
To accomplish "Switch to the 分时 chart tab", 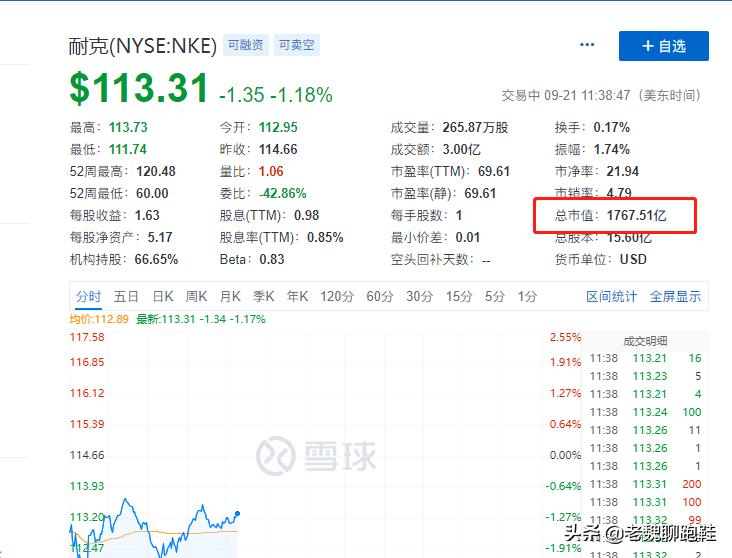I will tap(88, 296).
